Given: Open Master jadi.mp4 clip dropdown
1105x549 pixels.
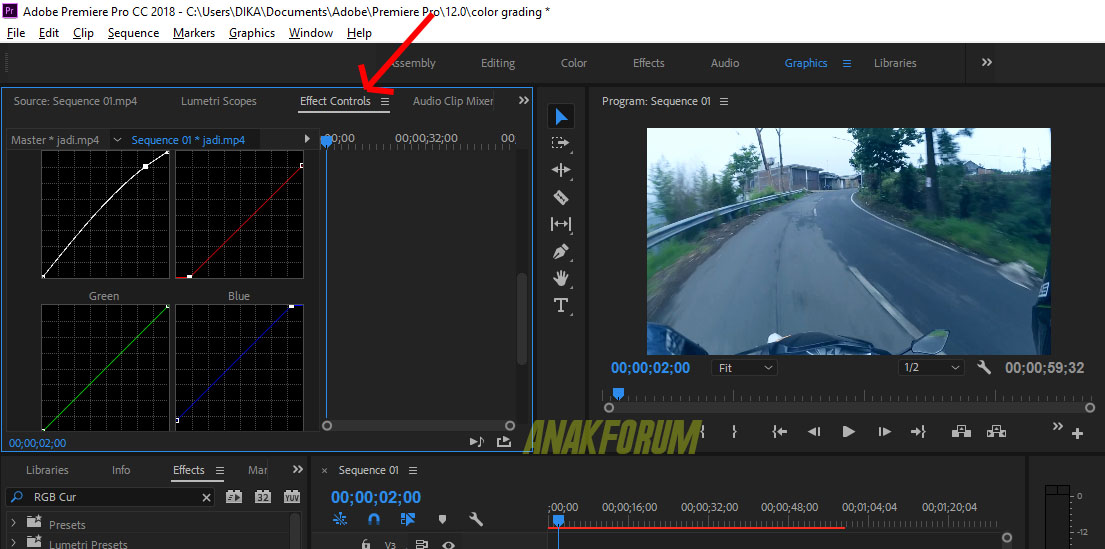Looking at the screenshot, I should (117, 140).
